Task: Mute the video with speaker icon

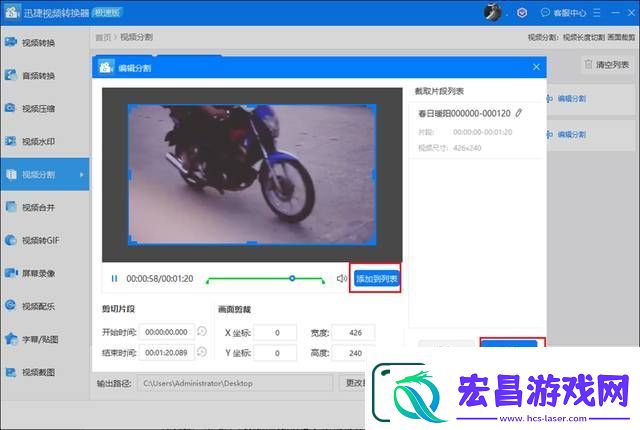Action: (342, 279)
